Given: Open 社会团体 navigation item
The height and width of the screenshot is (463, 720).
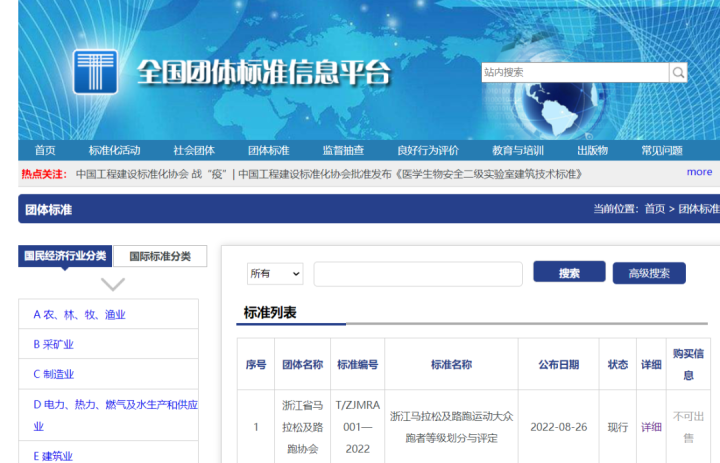Looking at the screenshot, I should click(194, 151).
